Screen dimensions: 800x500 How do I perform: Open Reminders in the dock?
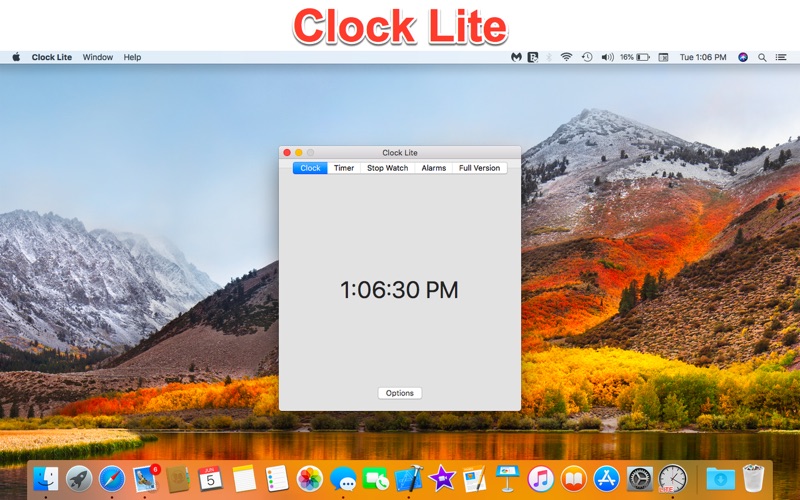(x=277, y=479)
